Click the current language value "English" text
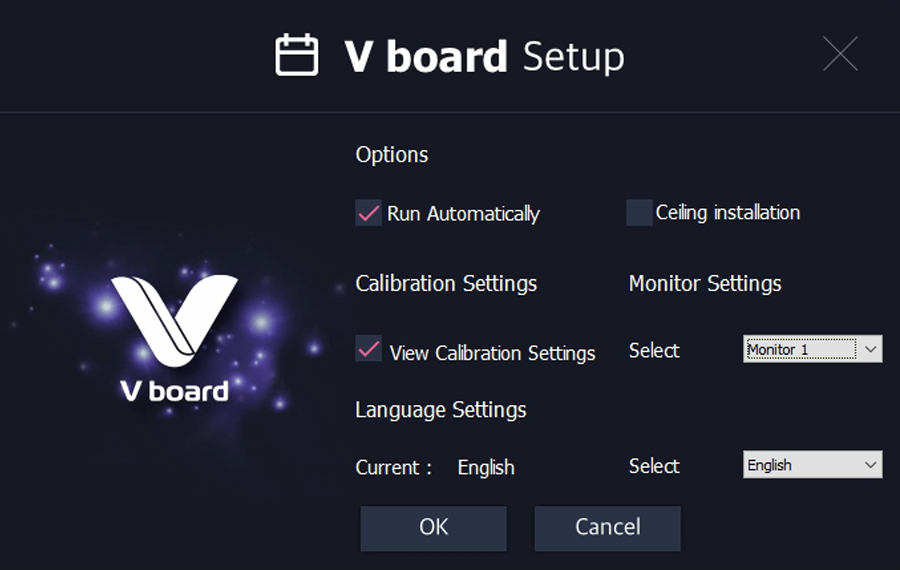 tap(486, 467)
